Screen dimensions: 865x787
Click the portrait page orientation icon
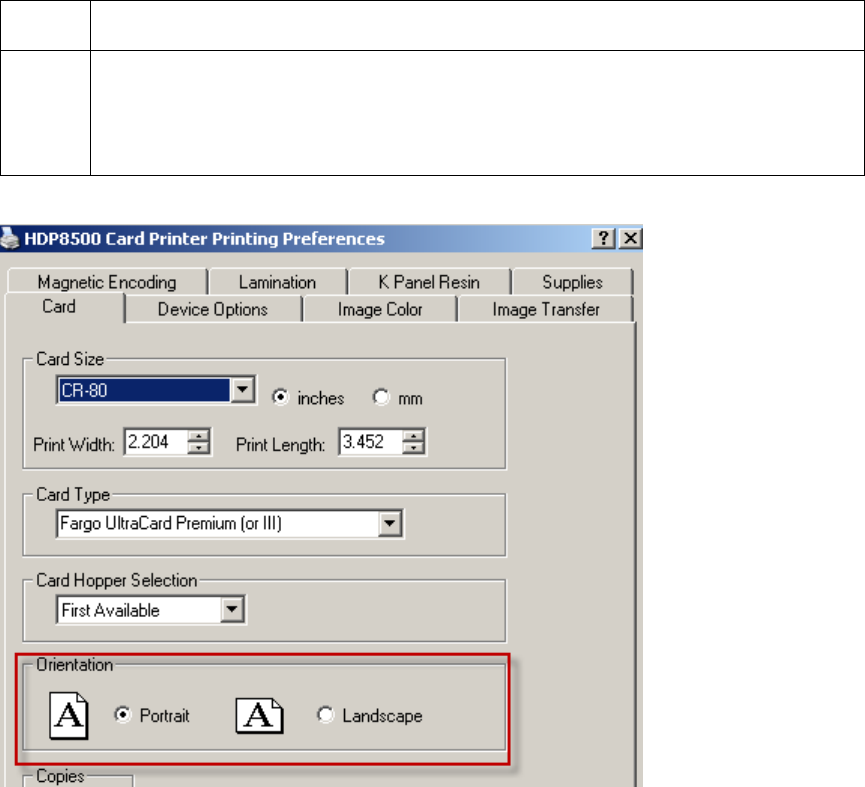(68, 715)
